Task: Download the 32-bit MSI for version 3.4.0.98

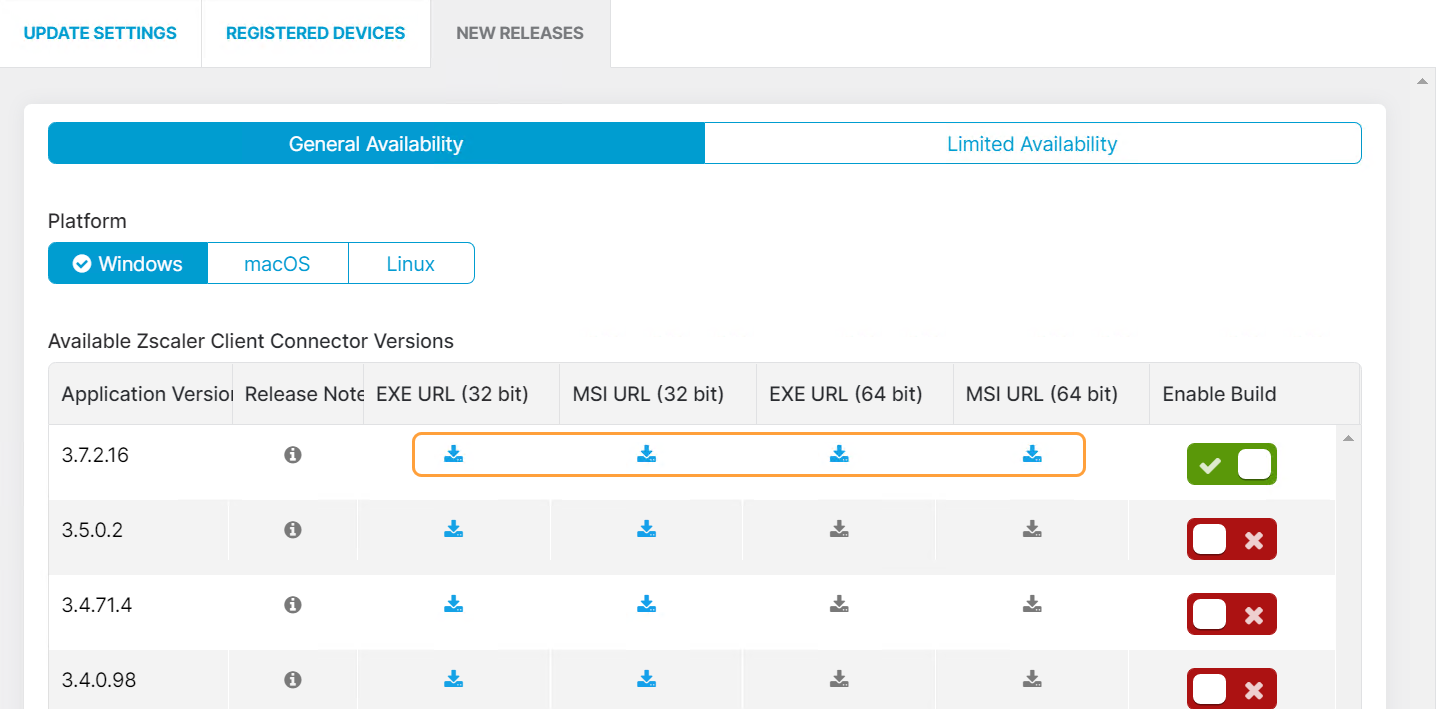Action: click(646, 679)
